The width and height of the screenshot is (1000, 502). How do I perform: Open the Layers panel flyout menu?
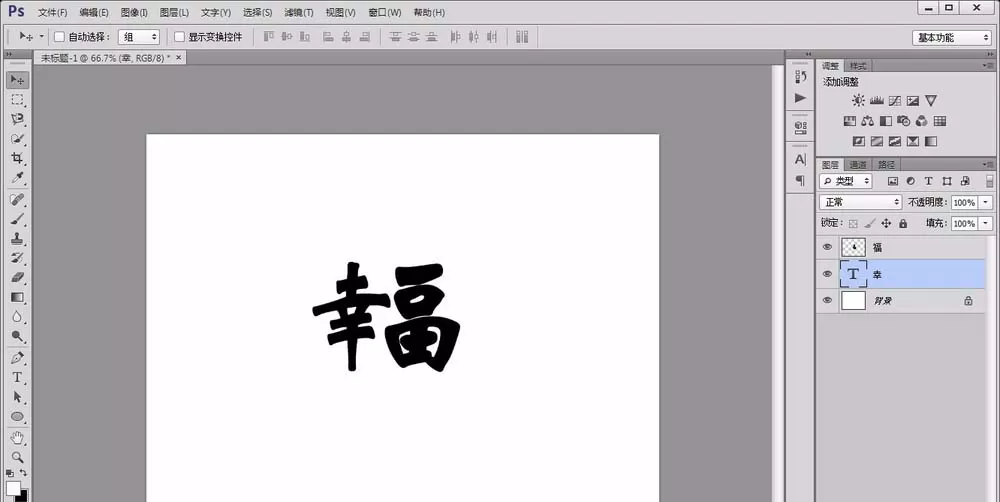tap(988, 165)
